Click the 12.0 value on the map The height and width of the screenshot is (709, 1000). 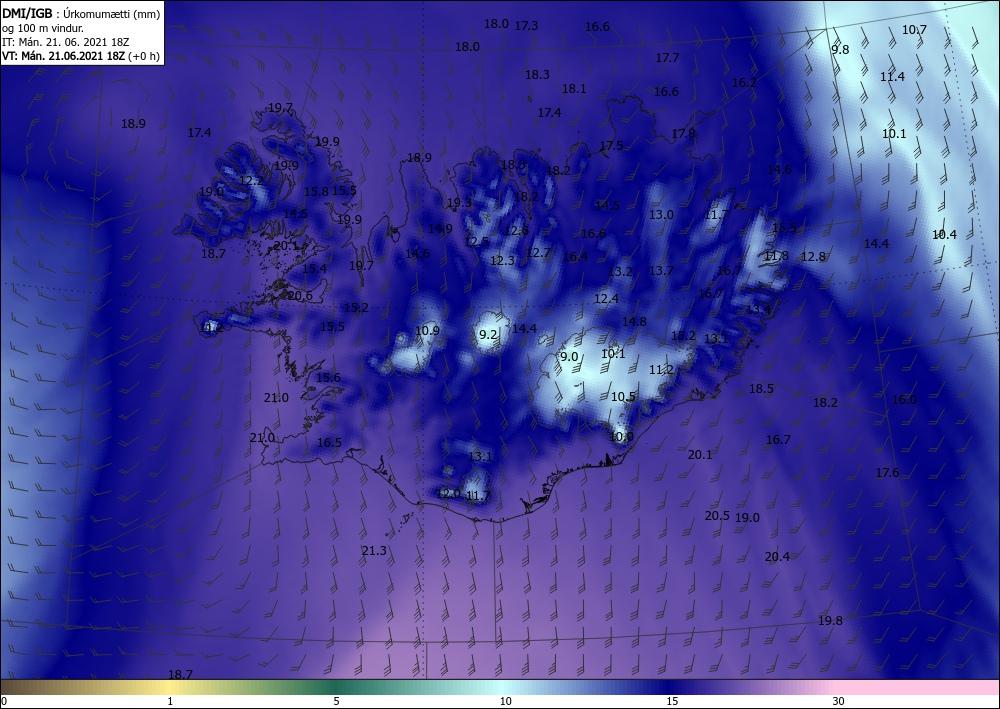tap(448, 493)
